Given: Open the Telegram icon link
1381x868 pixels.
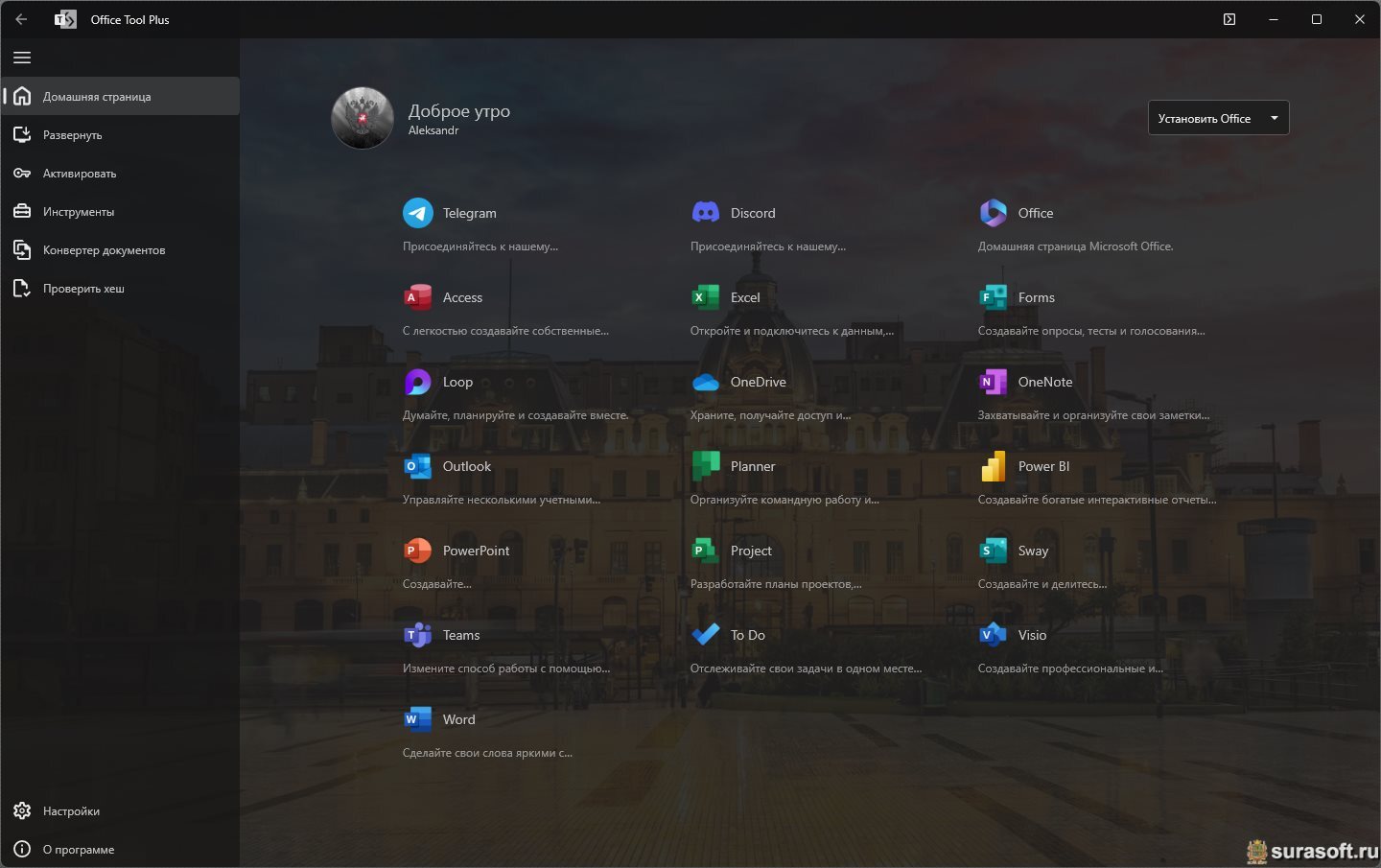Looking at the screenshot, I should [x=418, y=213].
